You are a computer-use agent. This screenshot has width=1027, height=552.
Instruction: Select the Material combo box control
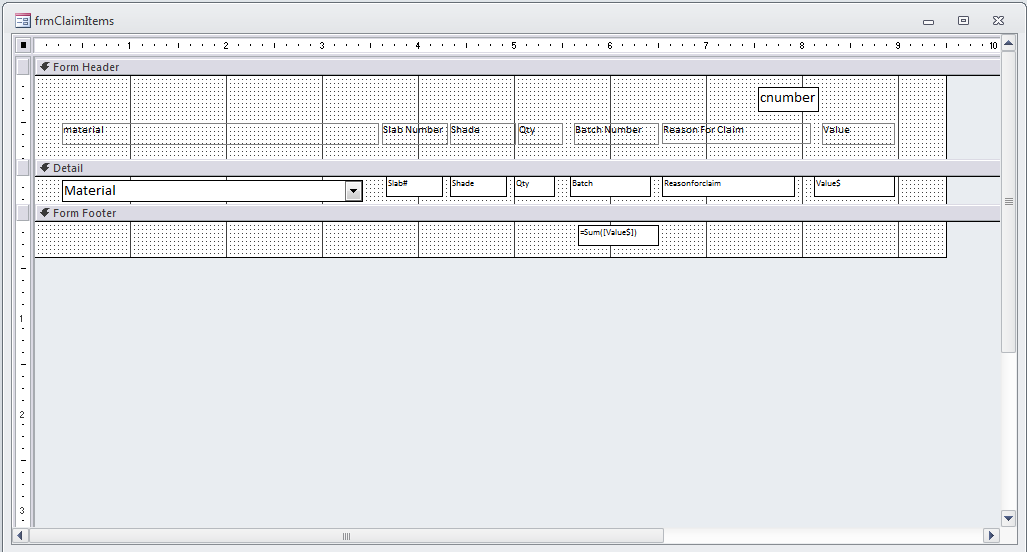[x=212, y=191]
